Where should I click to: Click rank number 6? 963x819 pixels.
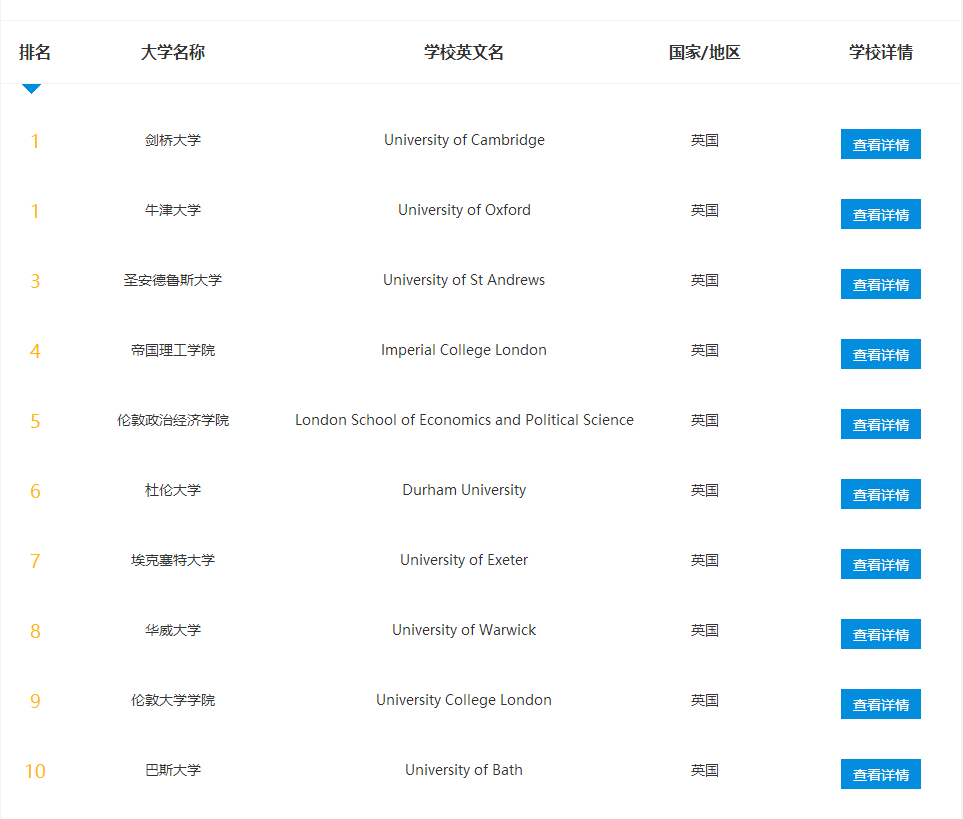tap(35, 491)
